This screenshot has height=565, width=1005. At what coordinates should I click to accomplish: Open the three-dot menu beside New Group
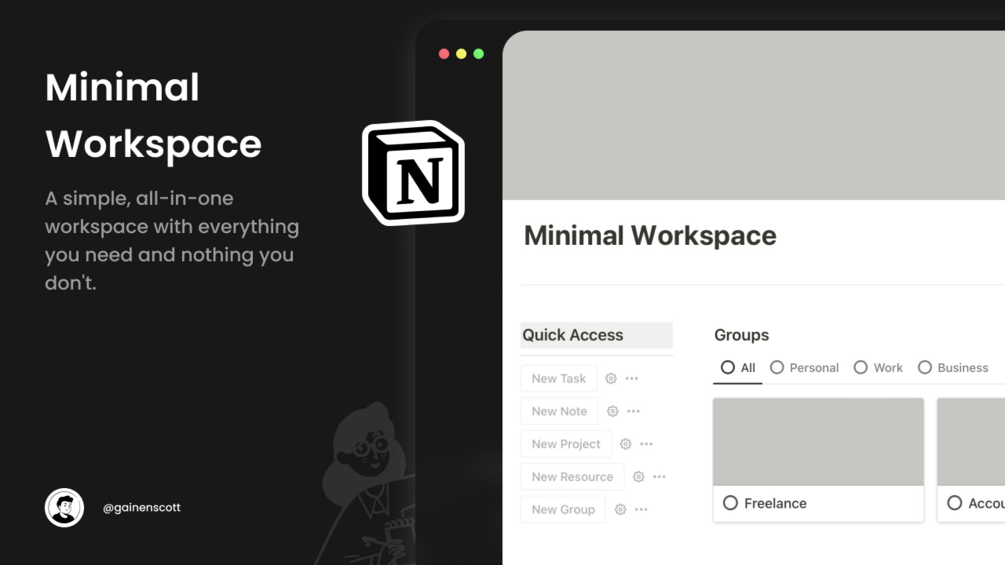click(642, 509)
